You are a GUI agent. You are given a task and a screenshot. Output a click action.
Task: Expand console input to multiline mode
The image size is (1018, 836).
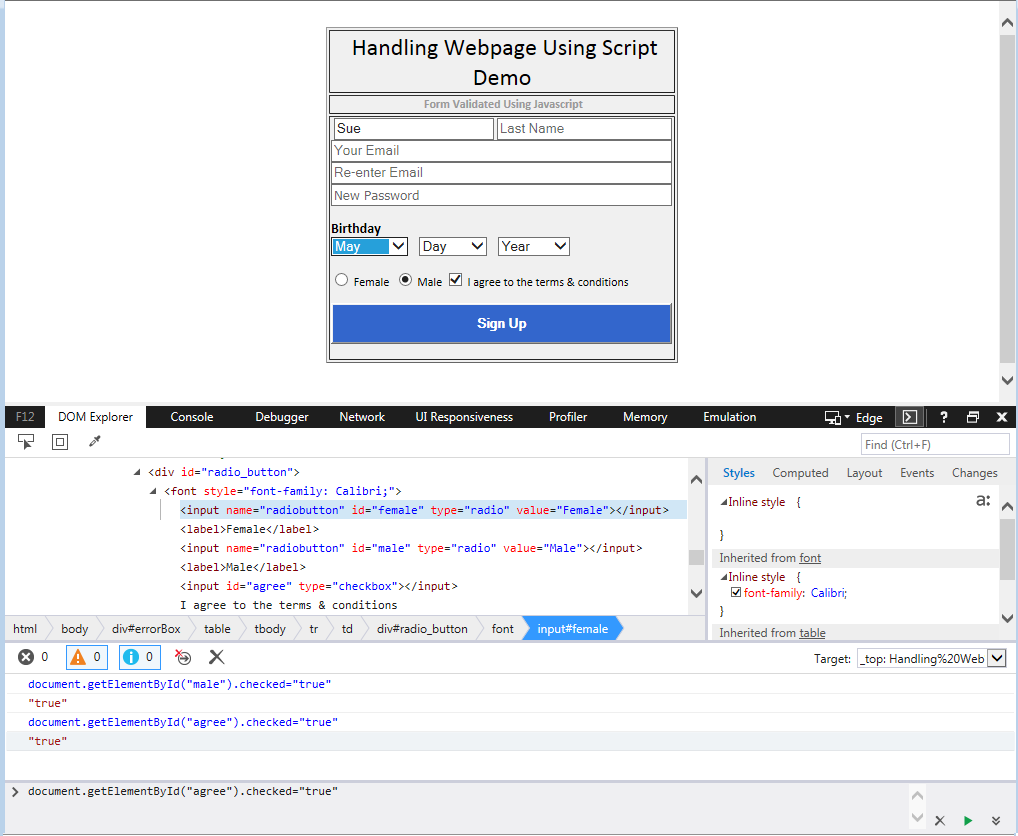[996, 821]
